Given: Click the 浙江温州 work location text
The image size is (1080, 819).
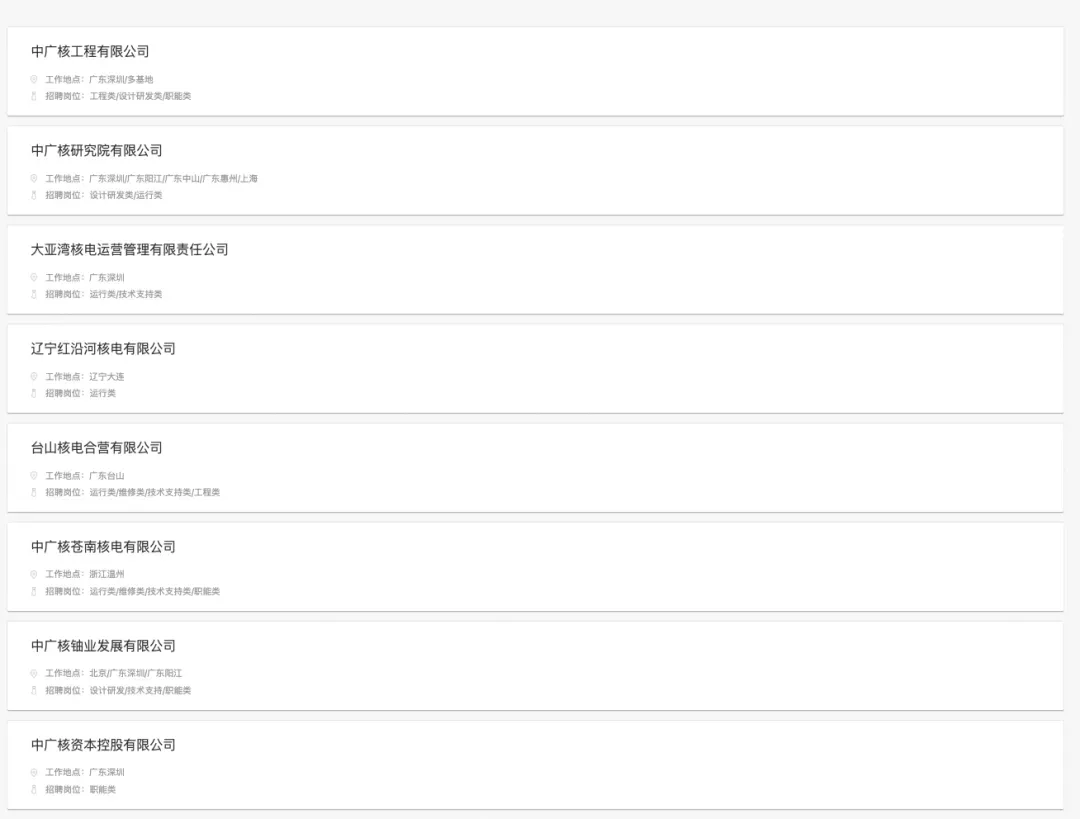Looking at the screenshot, I should point(107,574).
